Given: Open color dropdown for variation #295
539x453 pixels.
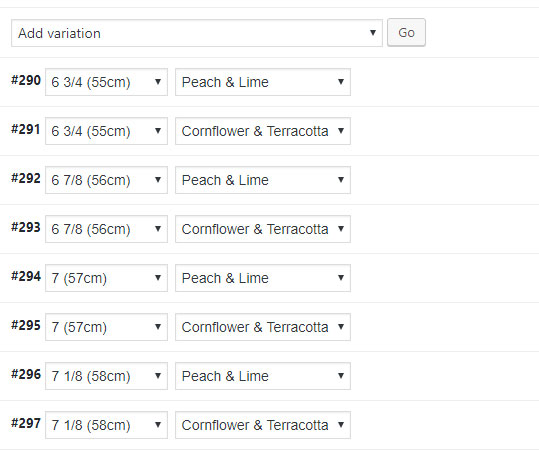Looking at the screenshot, I should pos(263,327).
